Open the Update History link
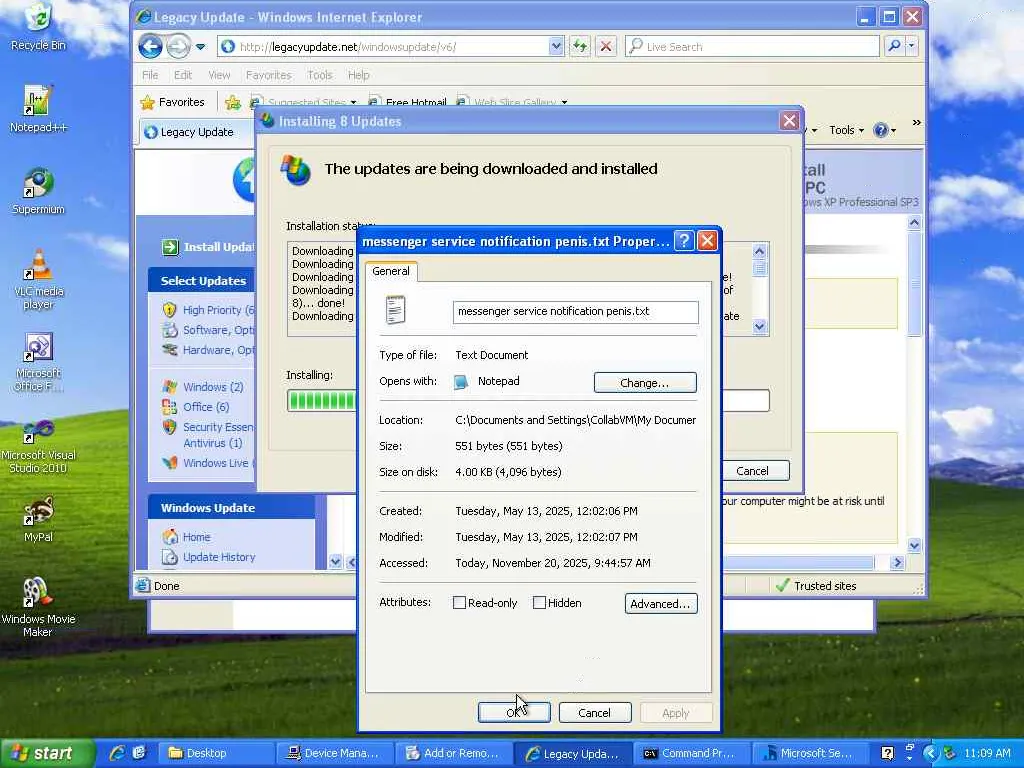1024x768 pixels. pyautogui.click(x=219, y=557)
